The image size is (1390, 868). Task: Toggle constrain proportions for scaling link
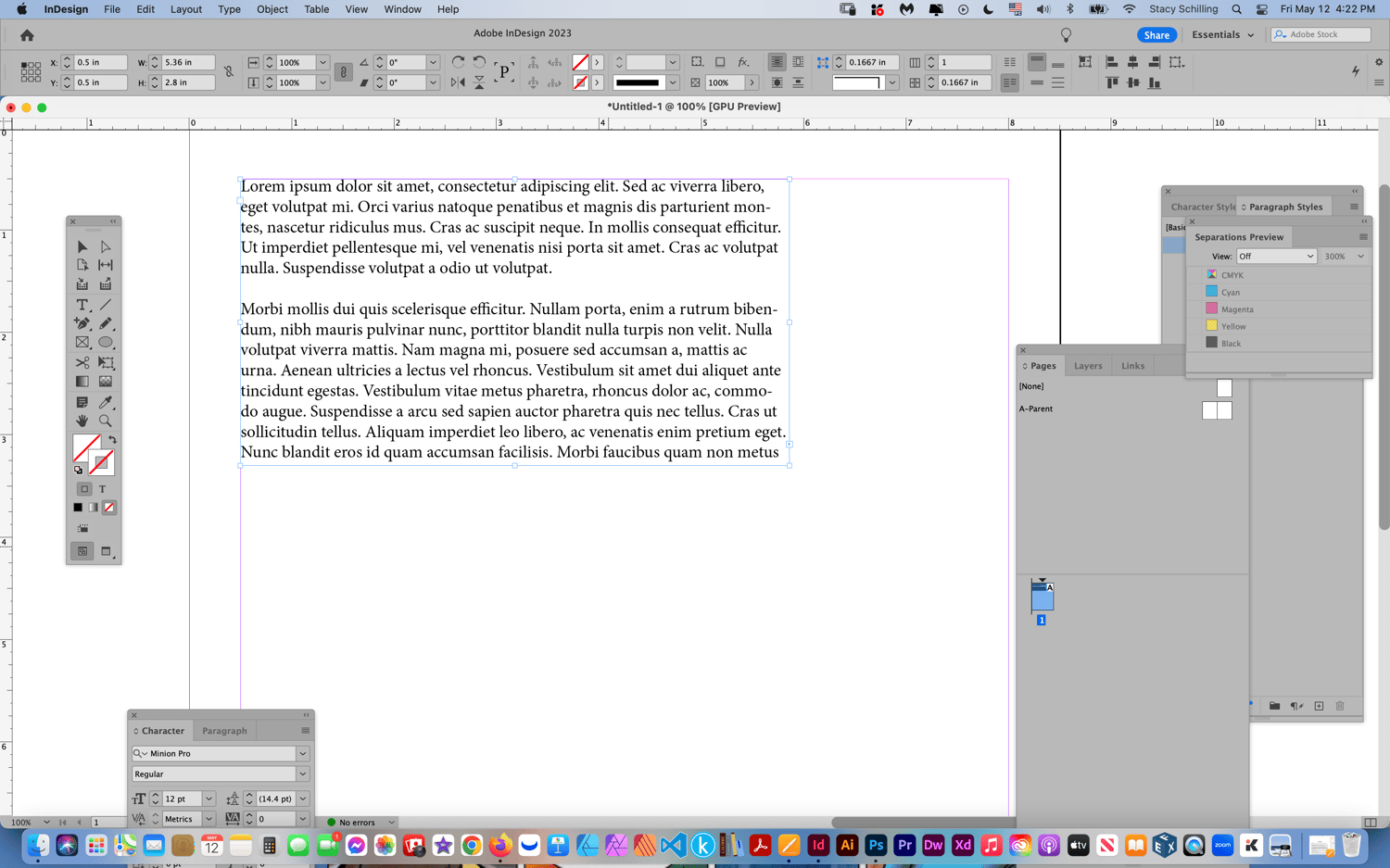coord(343,72)
